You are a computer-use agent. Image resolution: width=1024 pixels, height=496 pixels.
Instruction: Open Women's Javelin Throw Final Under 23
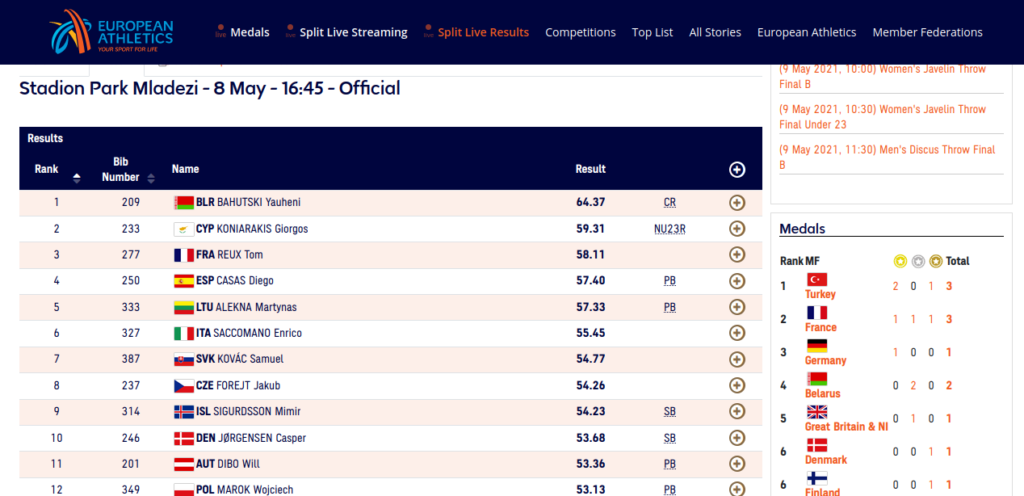[882, 117]
